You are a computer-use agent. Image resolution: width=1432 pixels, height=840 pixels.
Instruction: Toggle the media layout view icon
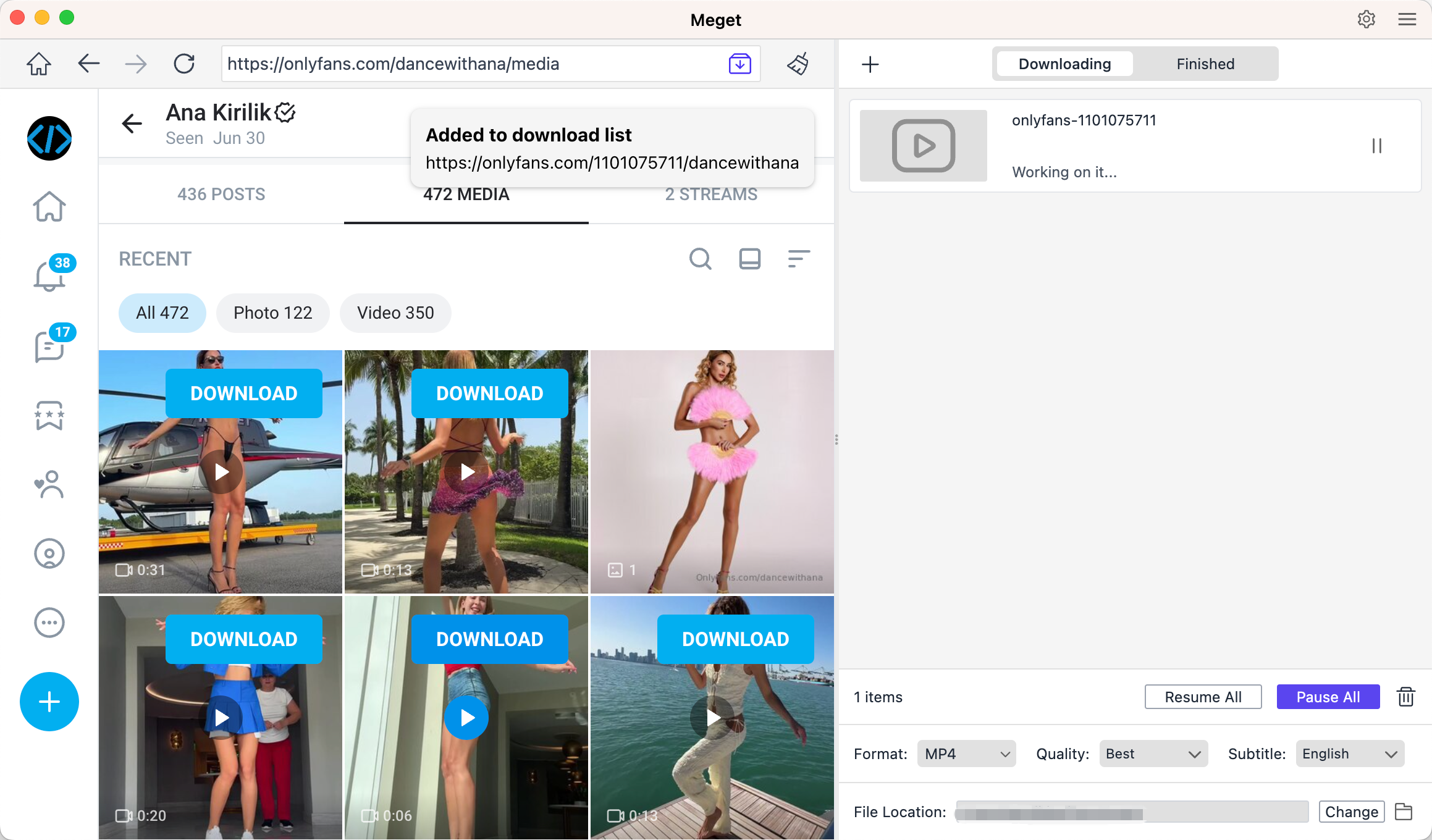749,259
